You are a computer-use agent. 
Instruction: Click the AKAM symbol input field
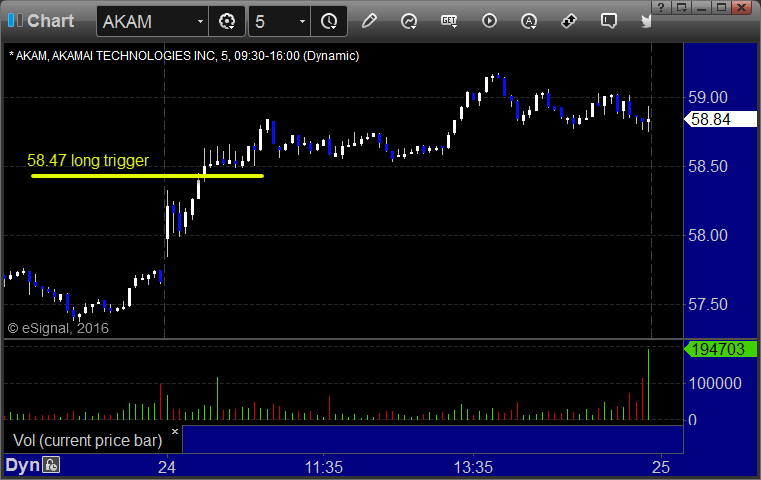tap(146, 21)
